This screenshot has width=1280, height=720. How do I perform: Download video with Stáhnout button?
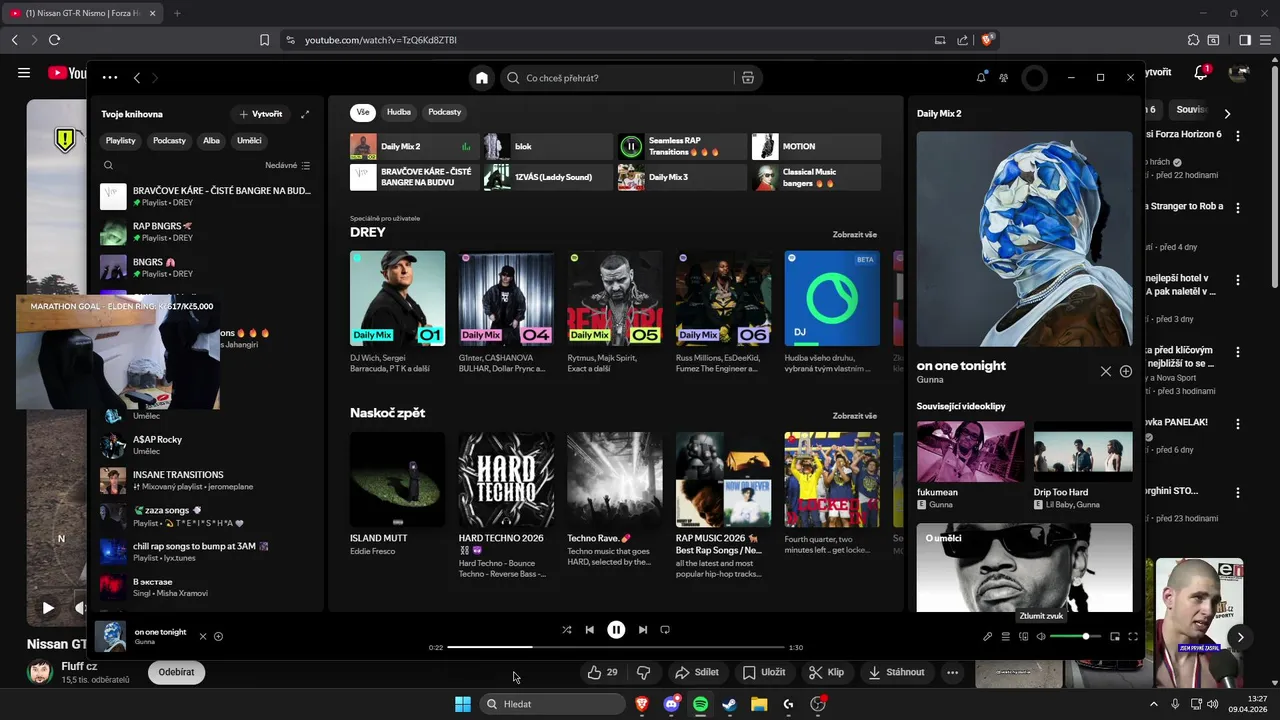point(896,673)
